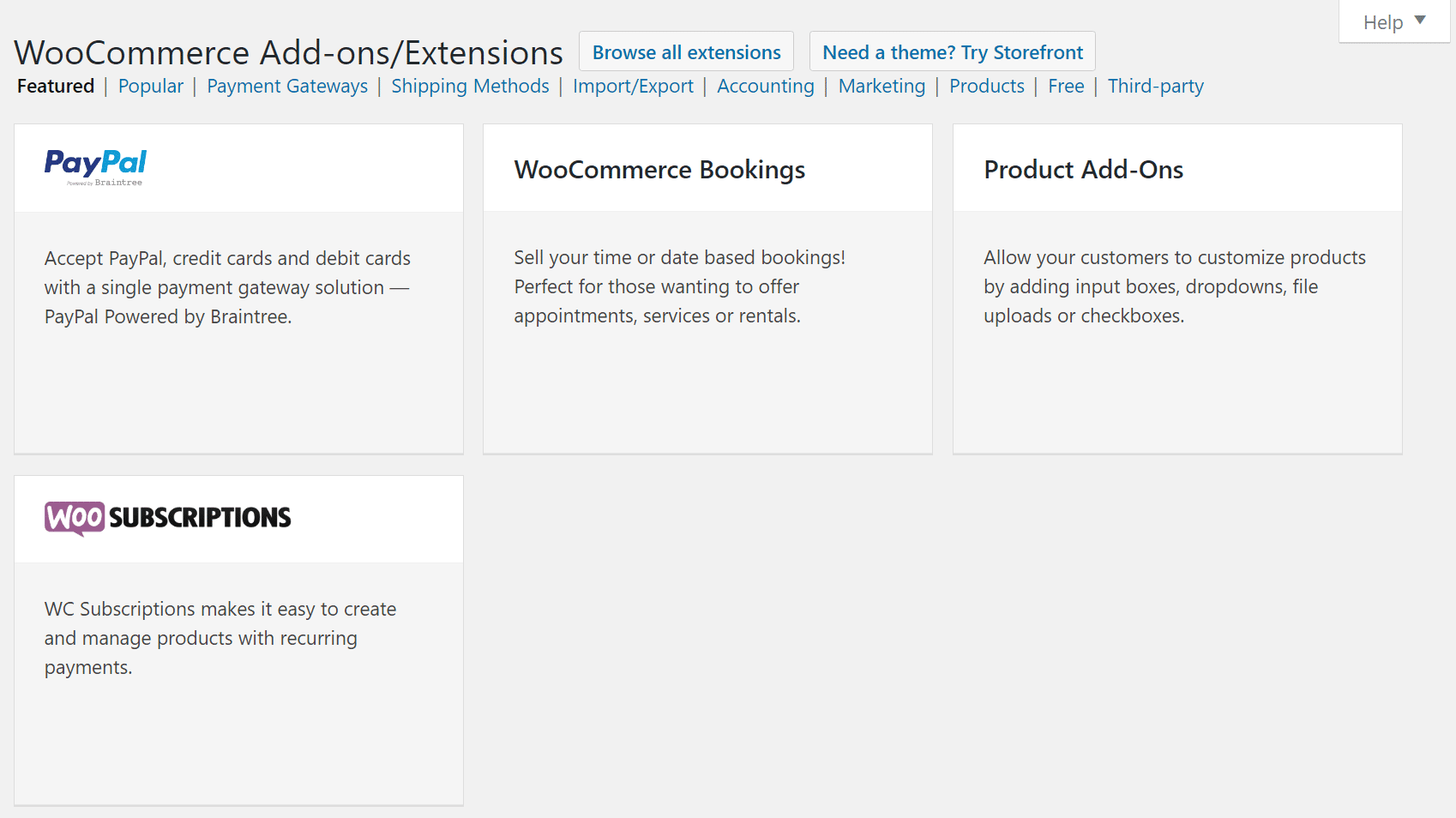Open the Products category link
Screen dimensions: 1456x818
point(986,87)
